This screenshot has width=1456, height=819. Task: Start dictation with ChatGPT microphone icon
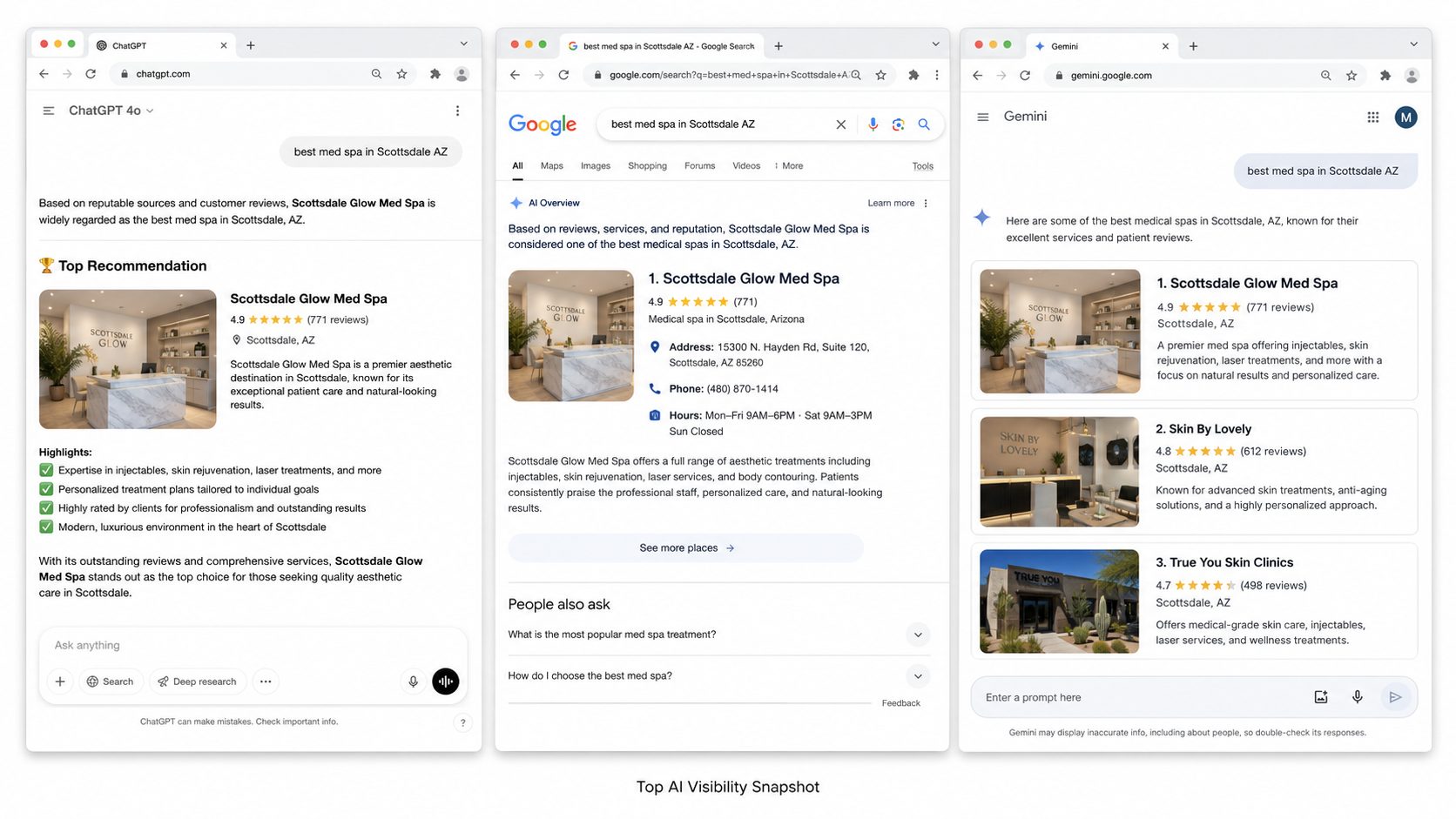click(x=414, y=681)
